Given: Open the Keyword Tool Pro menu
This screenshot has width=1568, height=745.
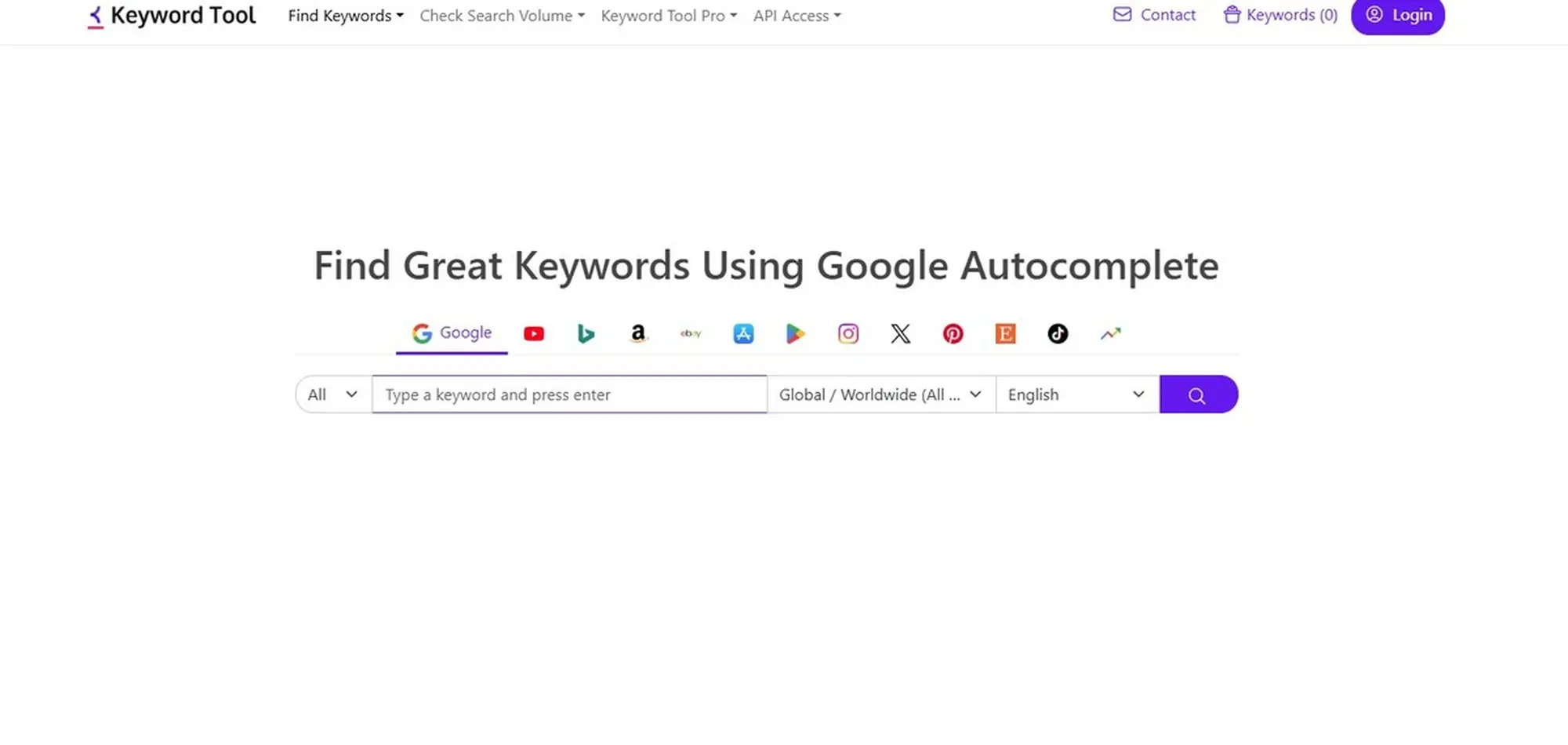Looking at the screenshot, I should click(x=669, y=16).
